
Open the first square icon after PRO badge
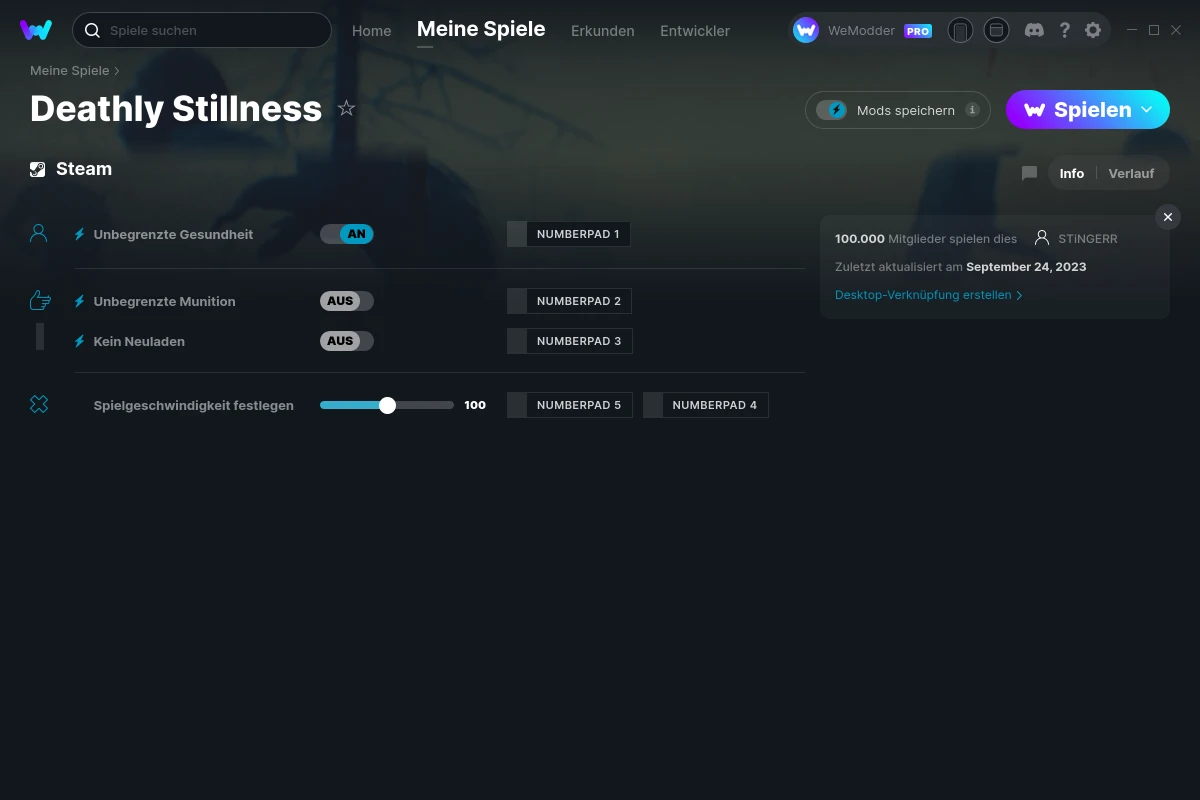coord(960,30)
